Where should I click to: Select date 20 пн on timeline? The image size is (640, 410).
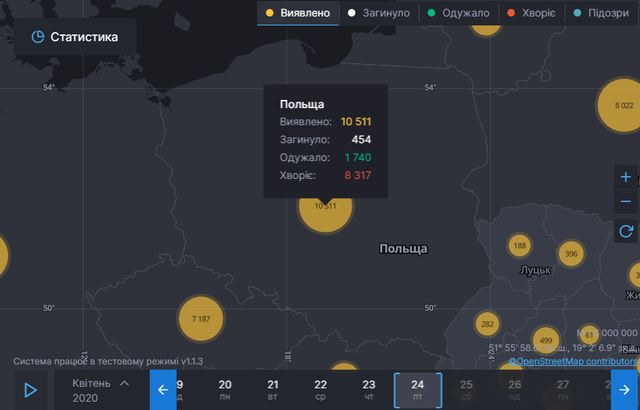click(225, 390)
